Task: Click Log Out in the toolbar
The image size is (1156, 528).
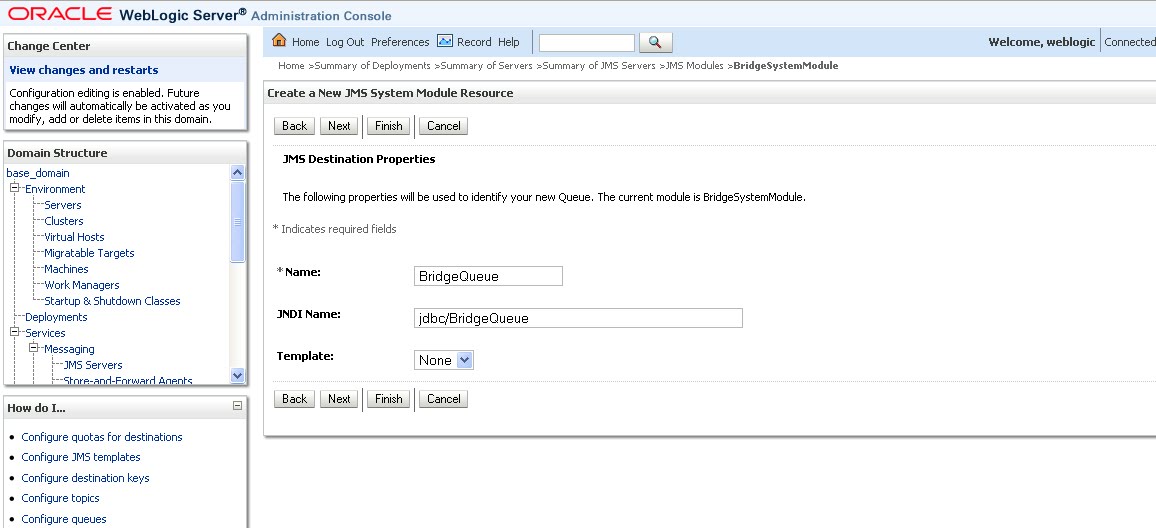Action: coord(345,42)
